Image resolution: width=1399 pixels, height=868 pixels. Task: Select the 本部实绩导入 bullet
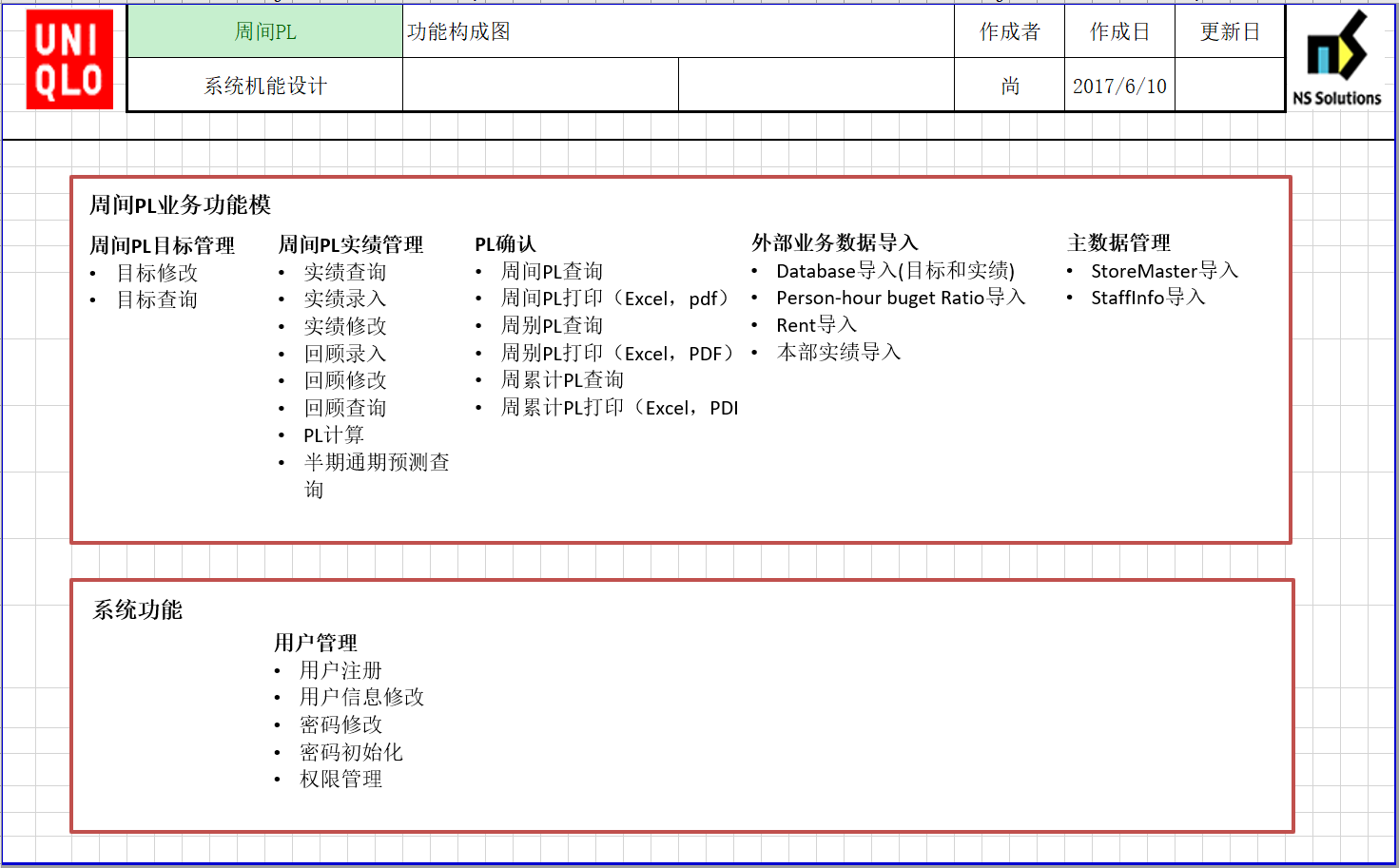pyautogui.click(x=838, y=352)
